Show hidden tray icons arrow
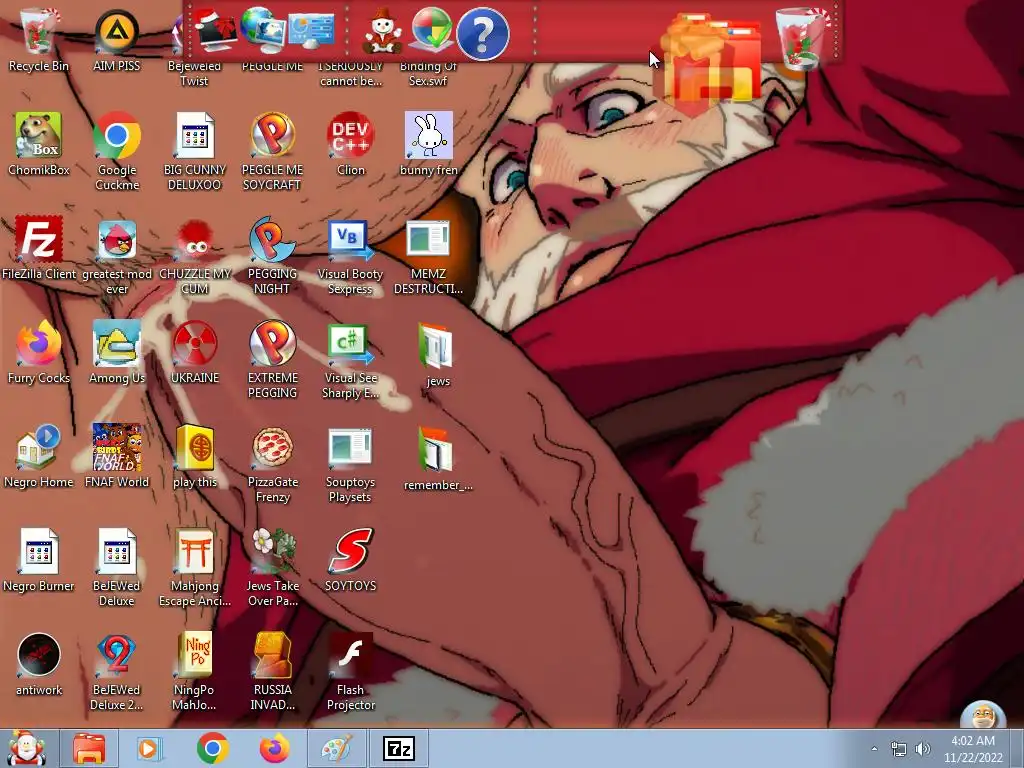Image resolution: width=1024 pixels, height=768 pixels. (x=874, y=748)
